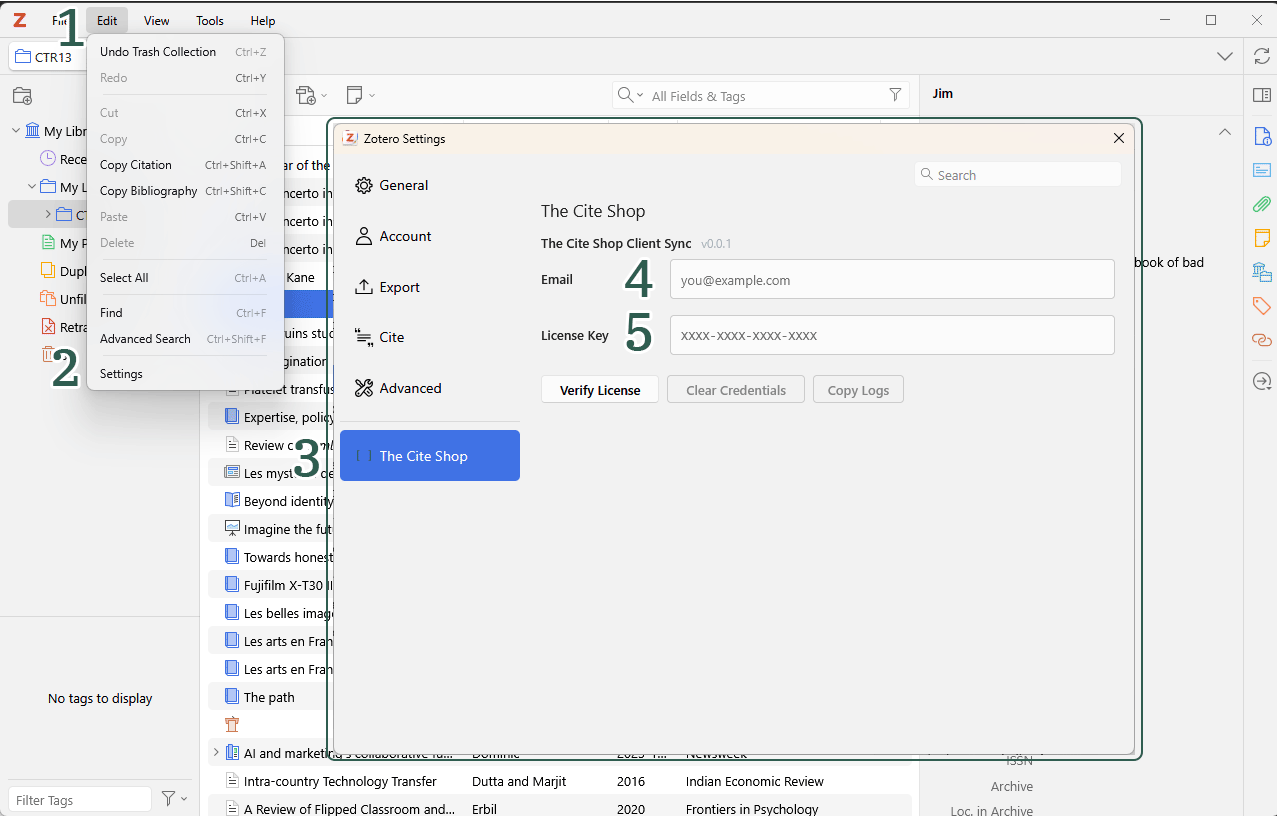The image size is (1277, 816).
Task: Click the filter funnel in search box
Action: pyautogui.click(x=895, y=95)
